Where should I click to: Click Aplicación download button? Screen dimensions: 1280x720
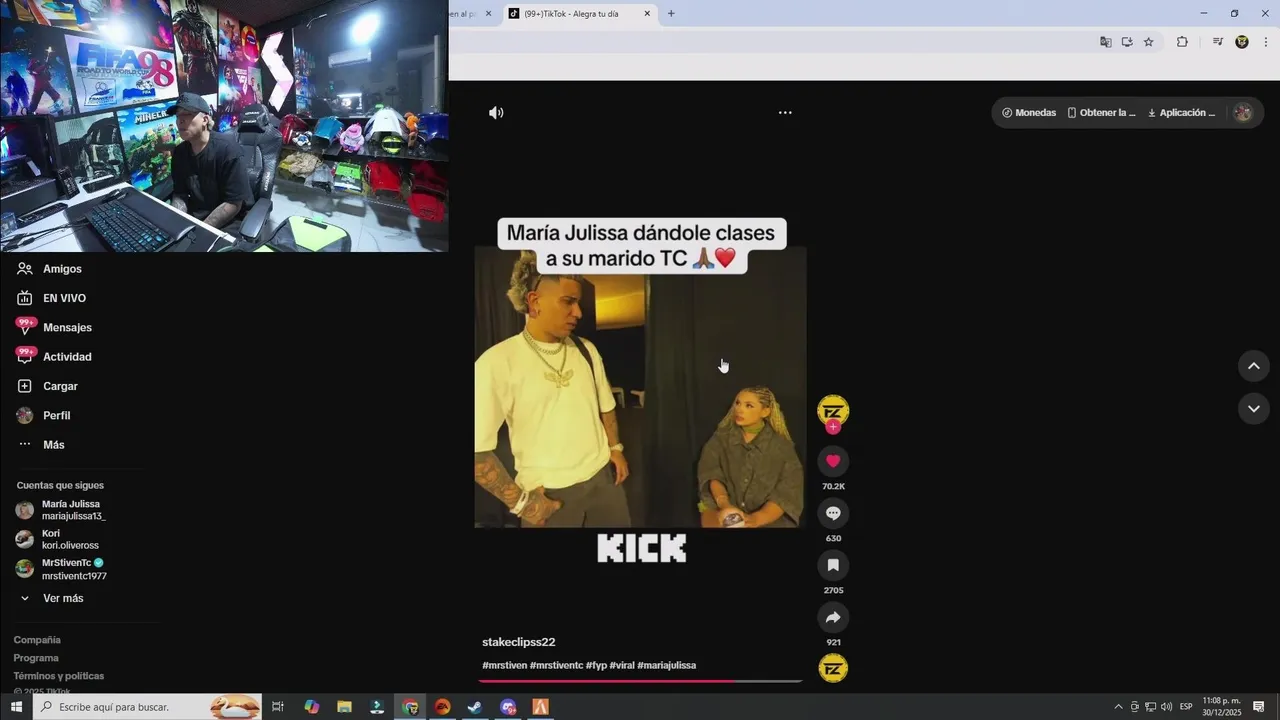point(1181,113)
